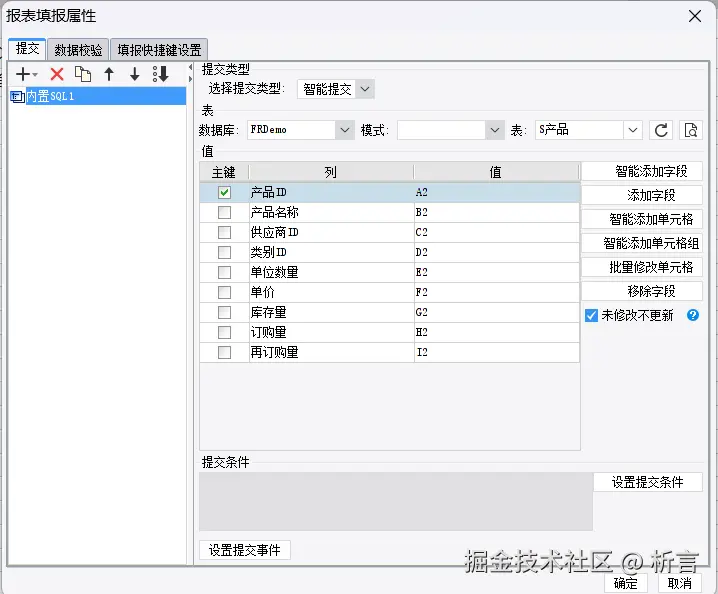Image resolution: width=718 pixels, height=594 pixels.
Task: Switch to the 填报快捷键设置 tab
Action: coord(159,50)
